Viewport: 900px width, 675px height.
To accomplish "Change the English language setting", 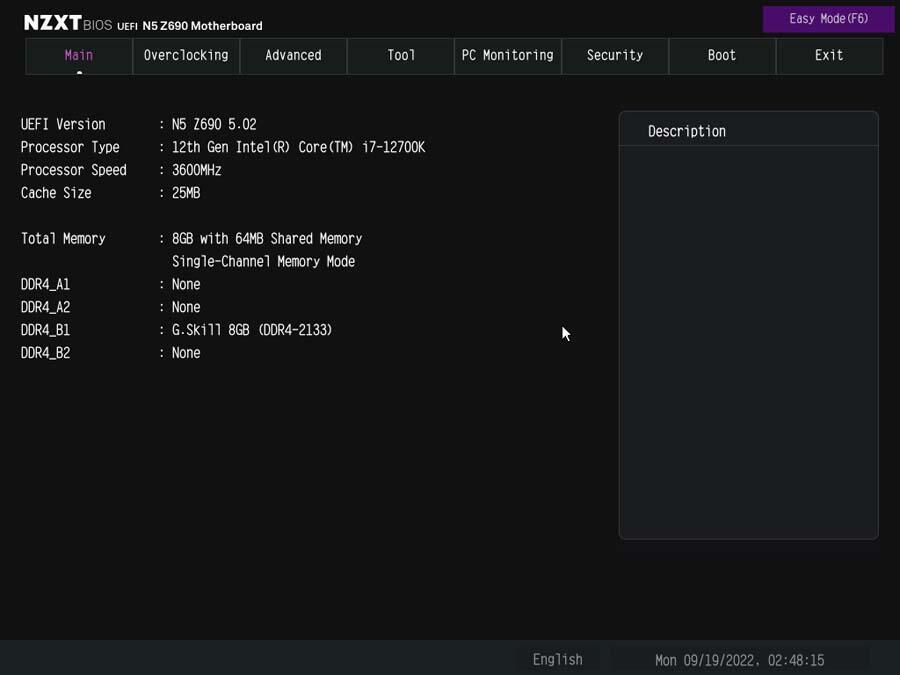I will click(557, 660).
